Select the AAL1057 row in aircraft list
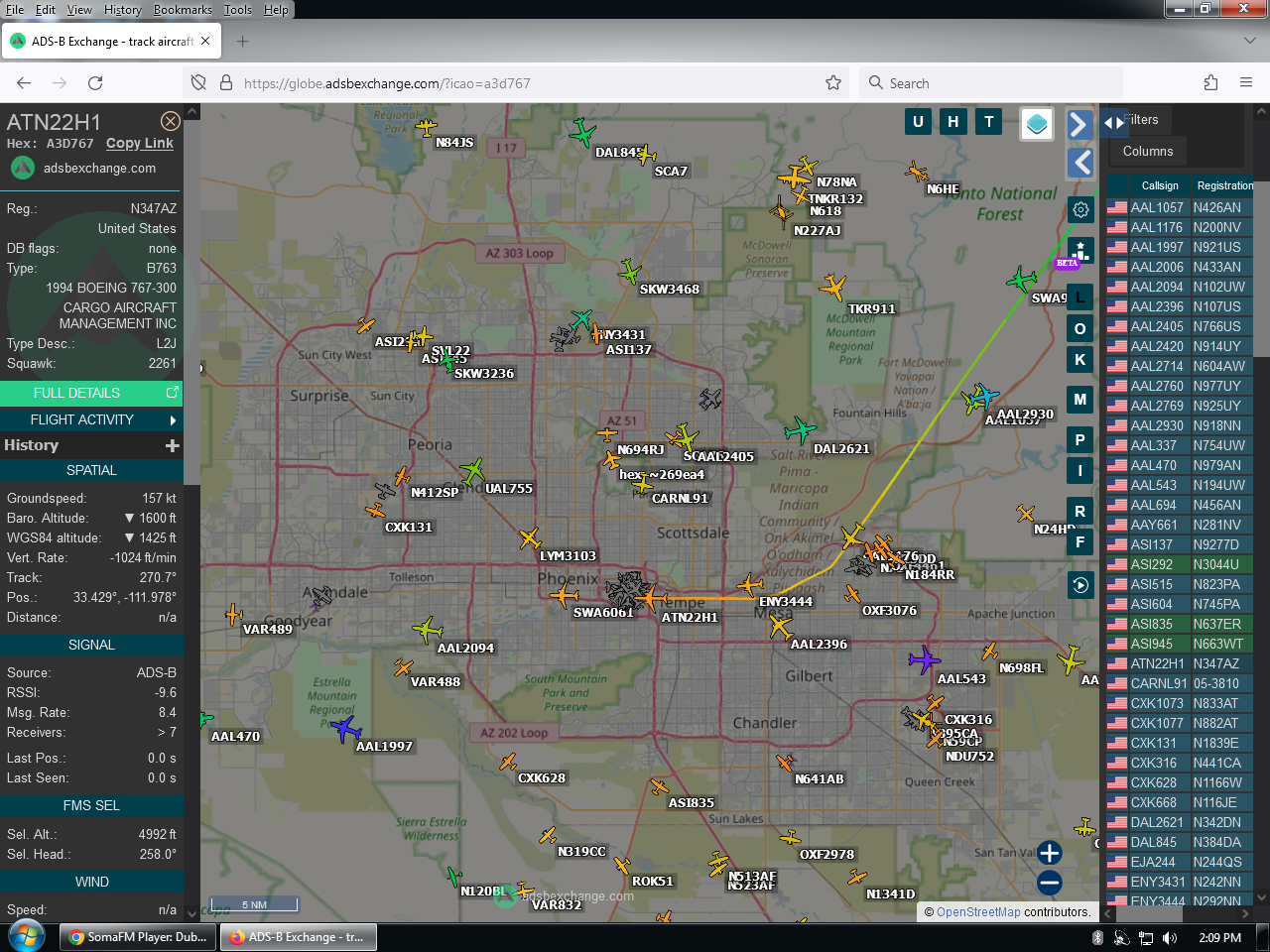This screenshot has width=1270, height=952. (1180, 207)
